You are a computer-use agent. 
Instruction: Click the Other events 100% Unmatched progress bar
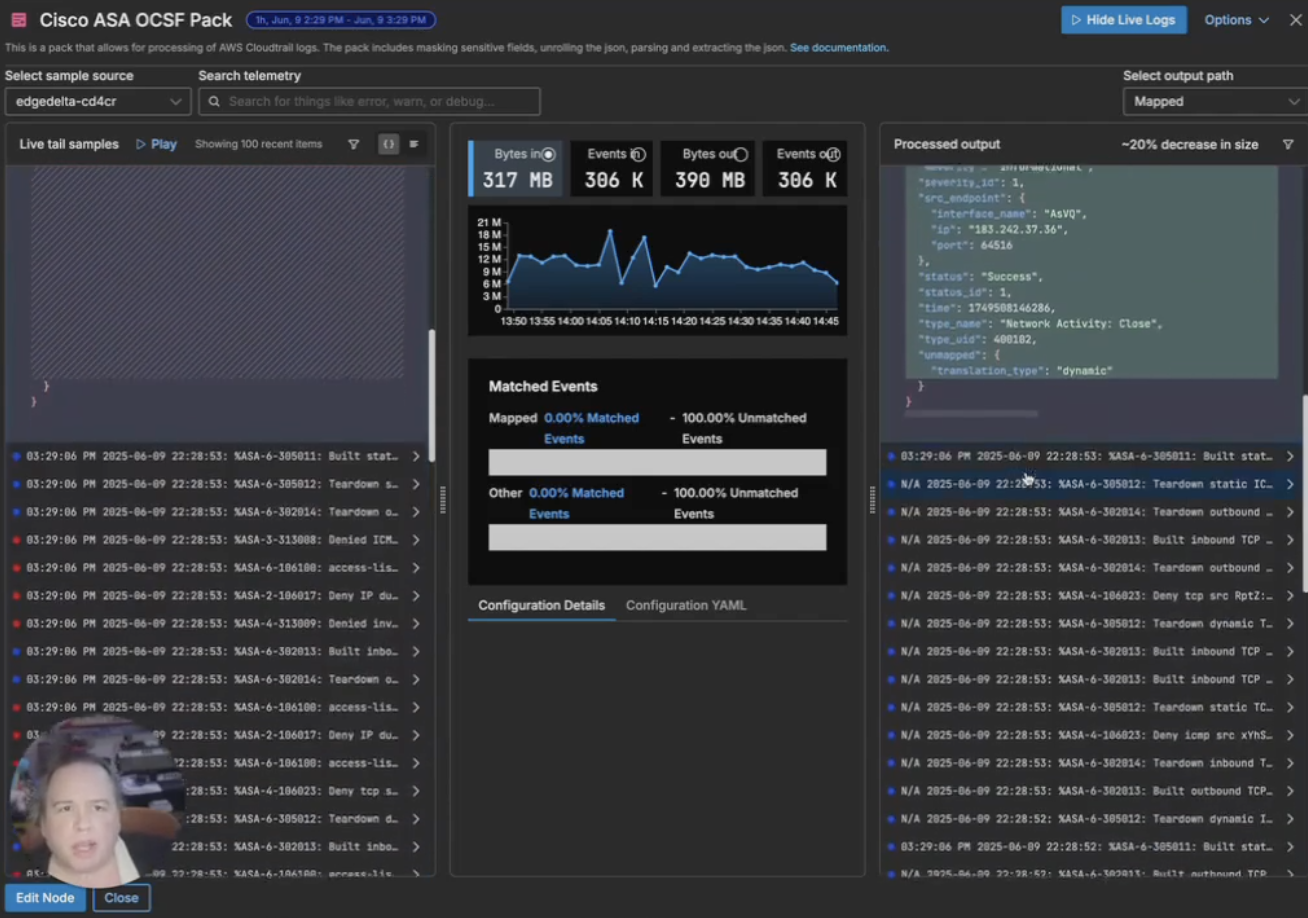tap(657, 537)
